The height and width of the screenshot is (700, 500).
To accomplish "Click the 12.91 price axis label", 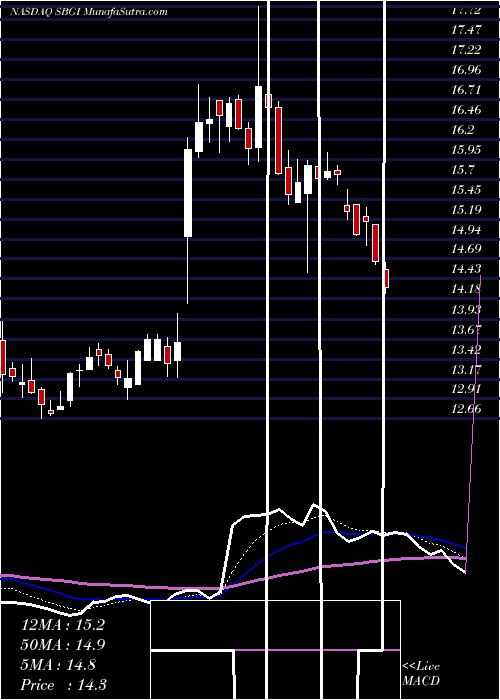I will [x=466, y=389].
